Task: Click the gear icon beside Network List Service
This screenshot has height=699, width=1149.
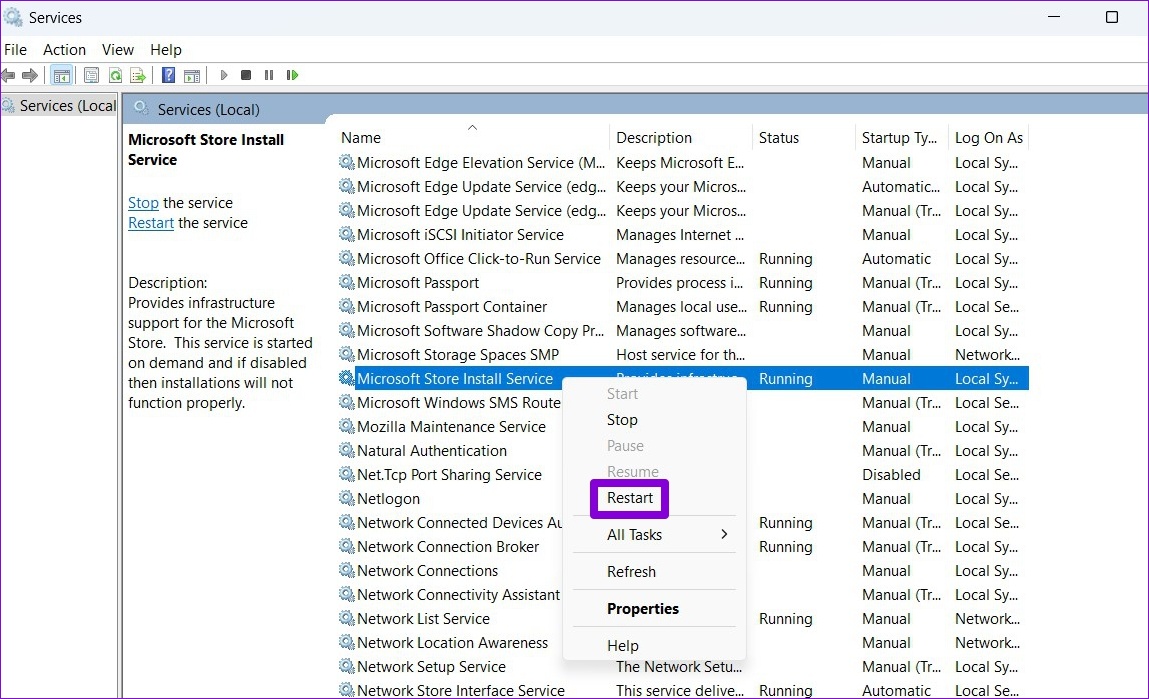Action: coord(347,618)
